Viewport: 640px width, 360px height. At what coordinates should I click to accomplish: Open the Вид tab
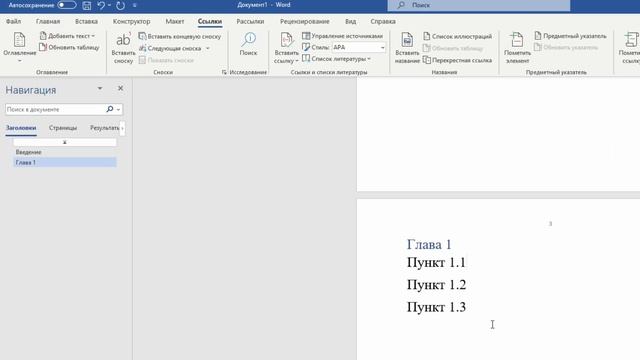(351, 21)
